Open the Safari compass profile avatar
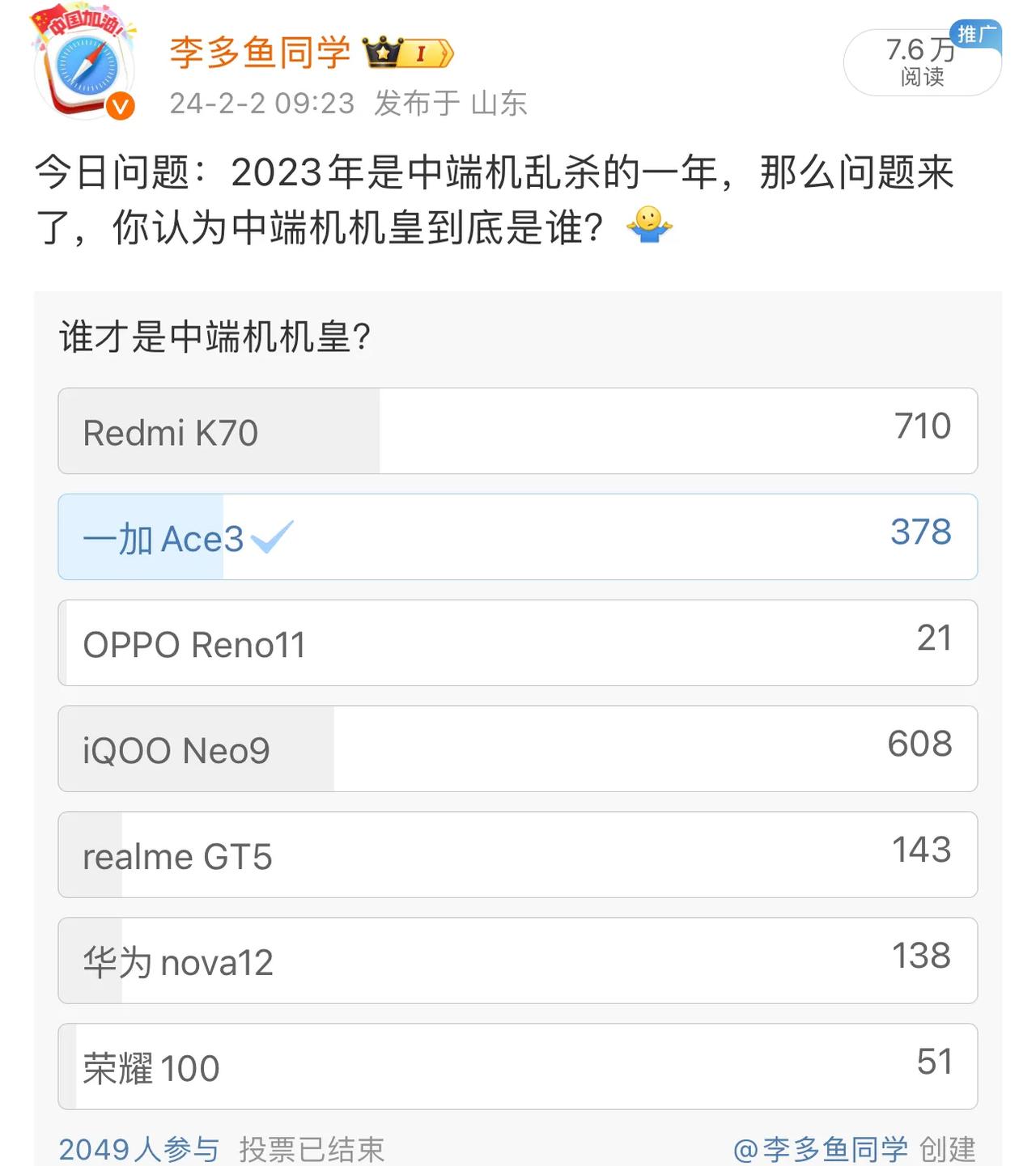1036x1166 pixels. click(x=85, y=70)
